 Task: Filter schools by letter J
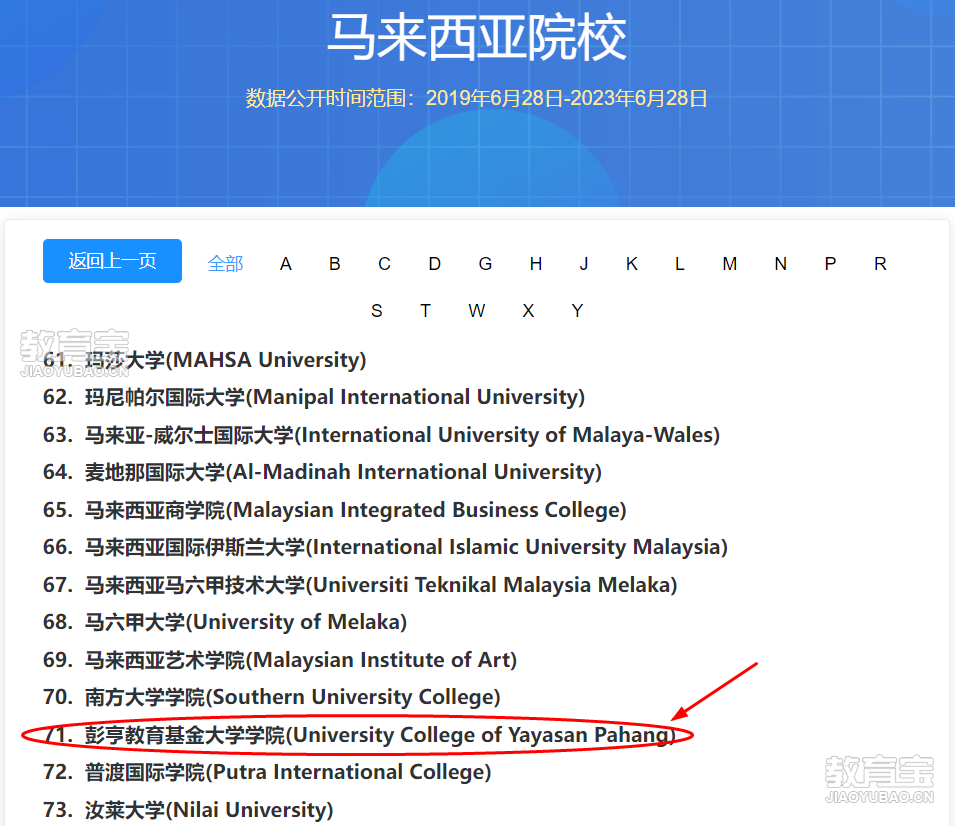pos(583,264)
